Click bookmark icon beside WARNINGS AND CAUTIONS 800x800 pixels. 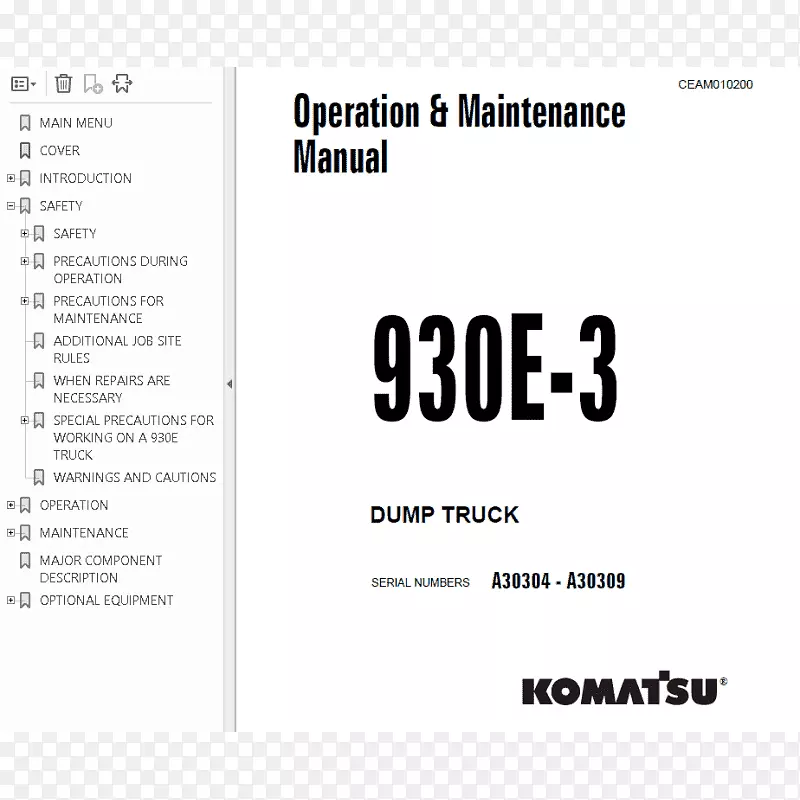[38, 477]
